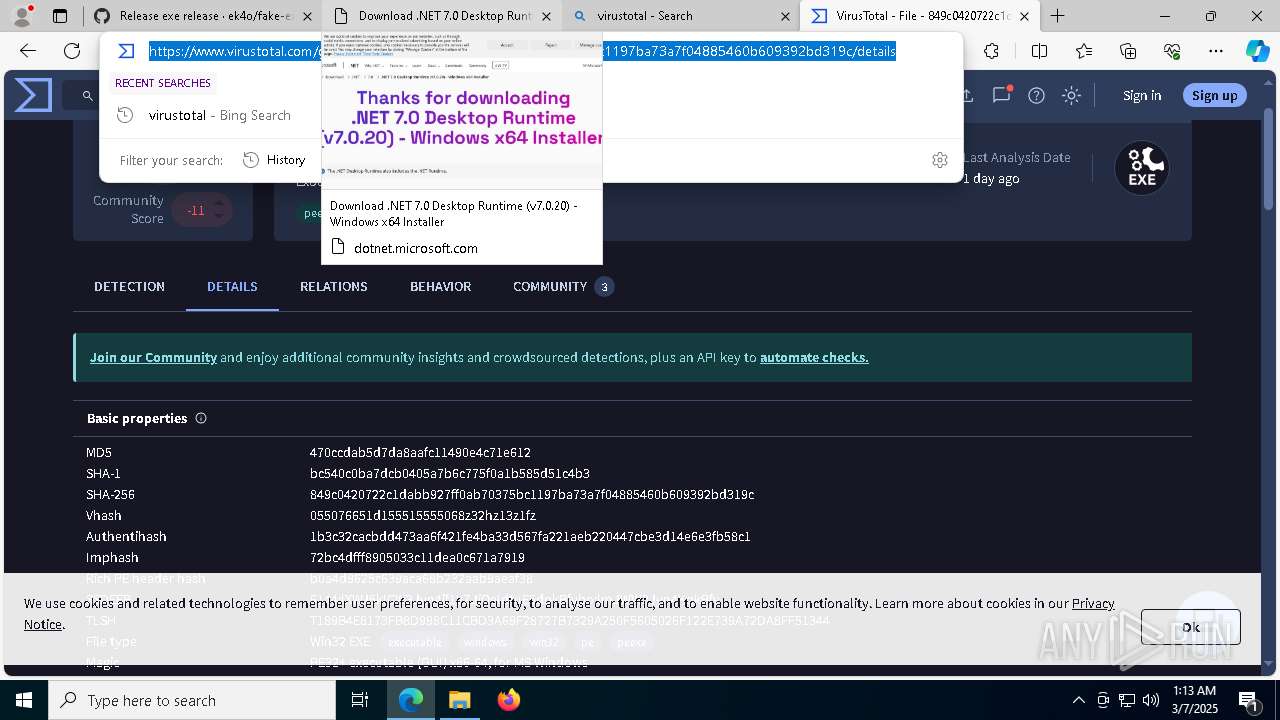Click the VirusTotal upload file icon
This screenshot has width=1280, height=720.
[966, 95]
